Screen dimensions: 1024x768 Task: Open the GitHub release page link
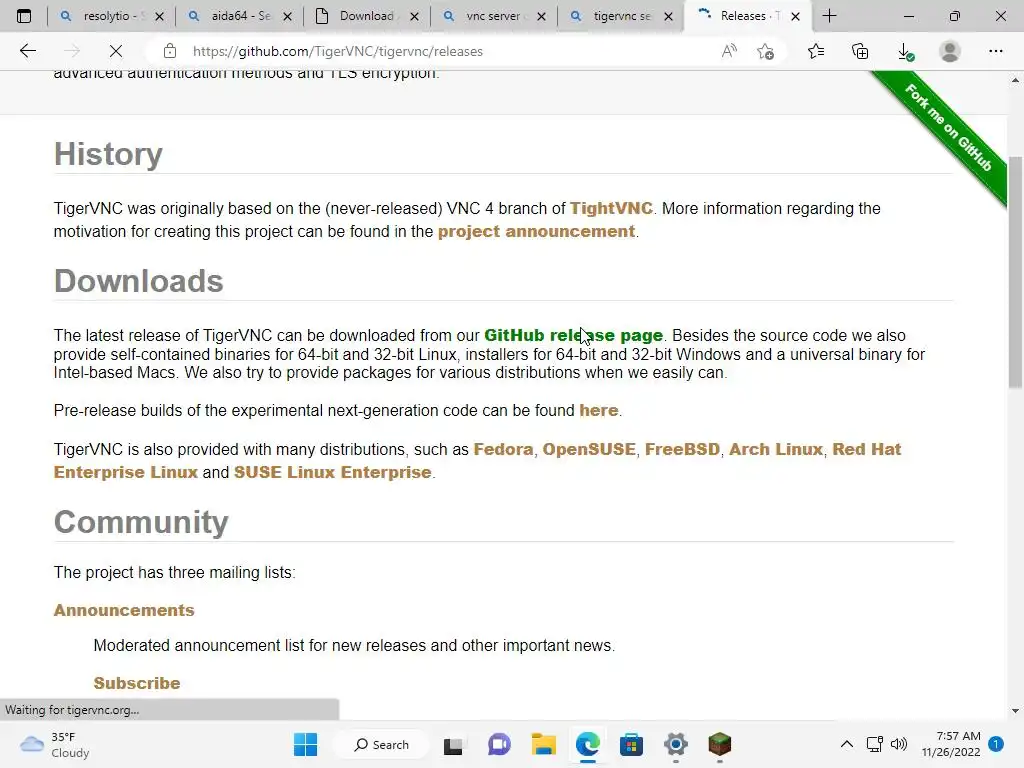(573, 335)
